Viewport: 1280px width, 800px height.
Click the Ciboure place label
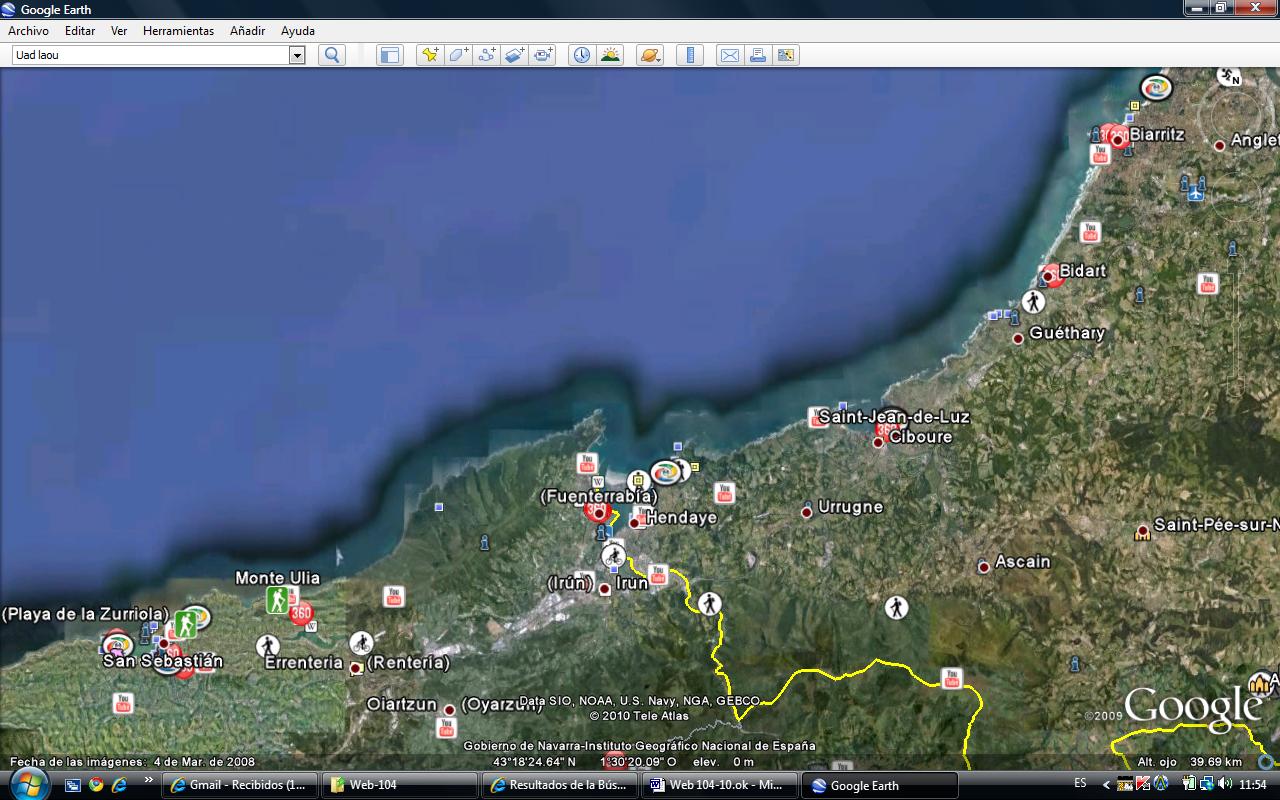coord(921,437)
